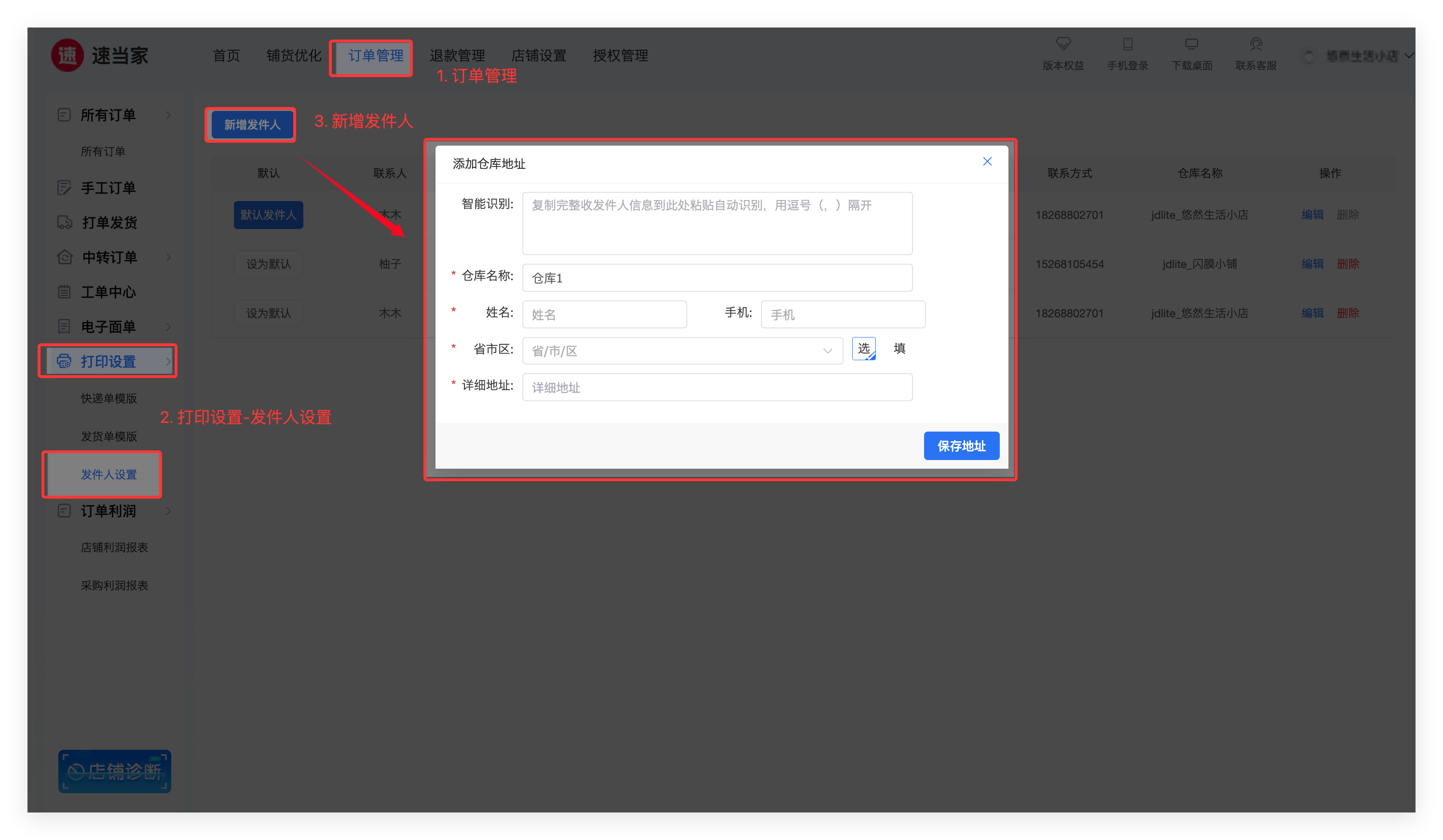Click the 打单发货 sidebar icon
This screenshot has height=840, width=1443.
pos(65,222)
